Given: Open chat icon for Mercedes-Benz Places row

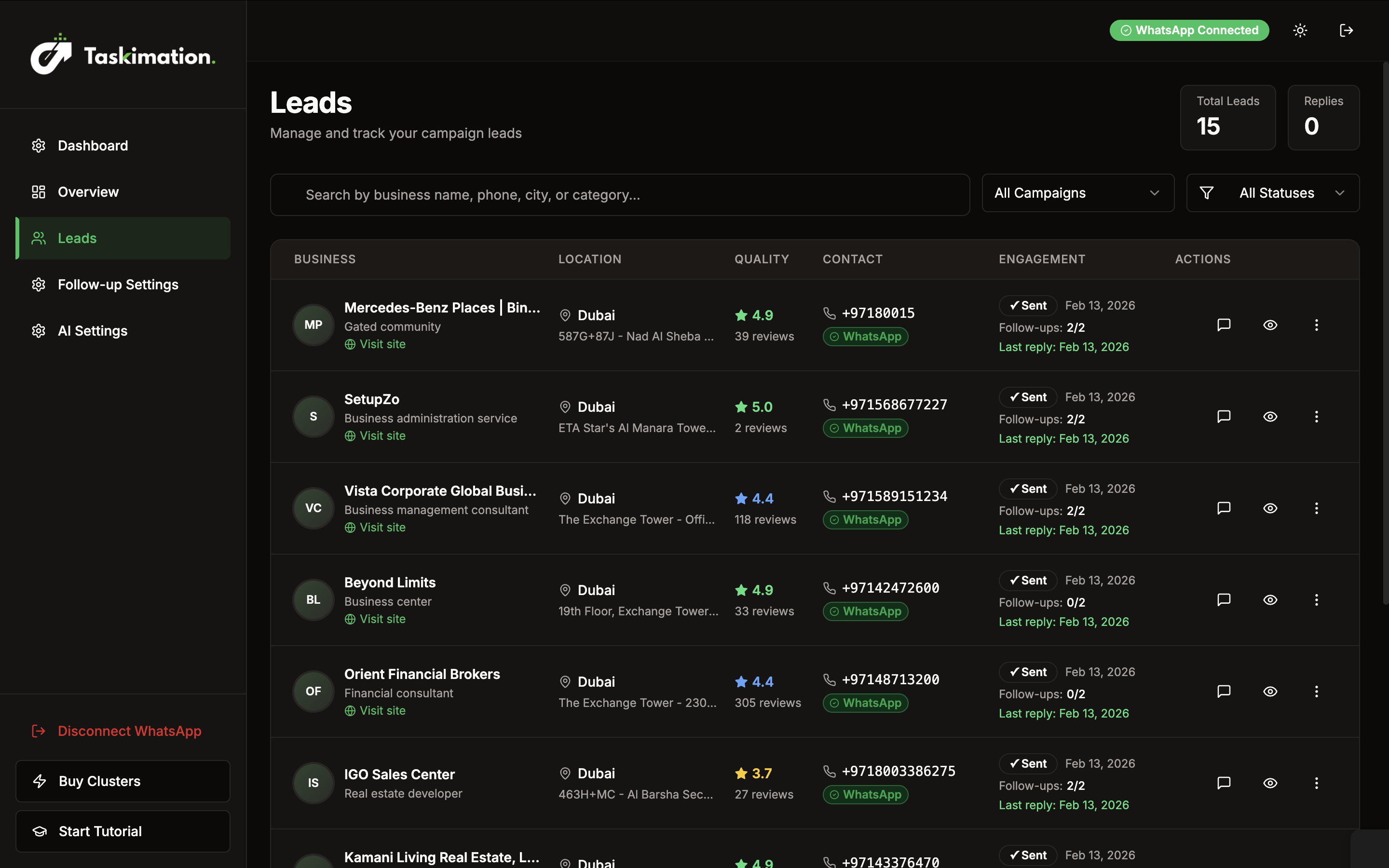Looking at the screenshot, I should (x=1224, y=325).
